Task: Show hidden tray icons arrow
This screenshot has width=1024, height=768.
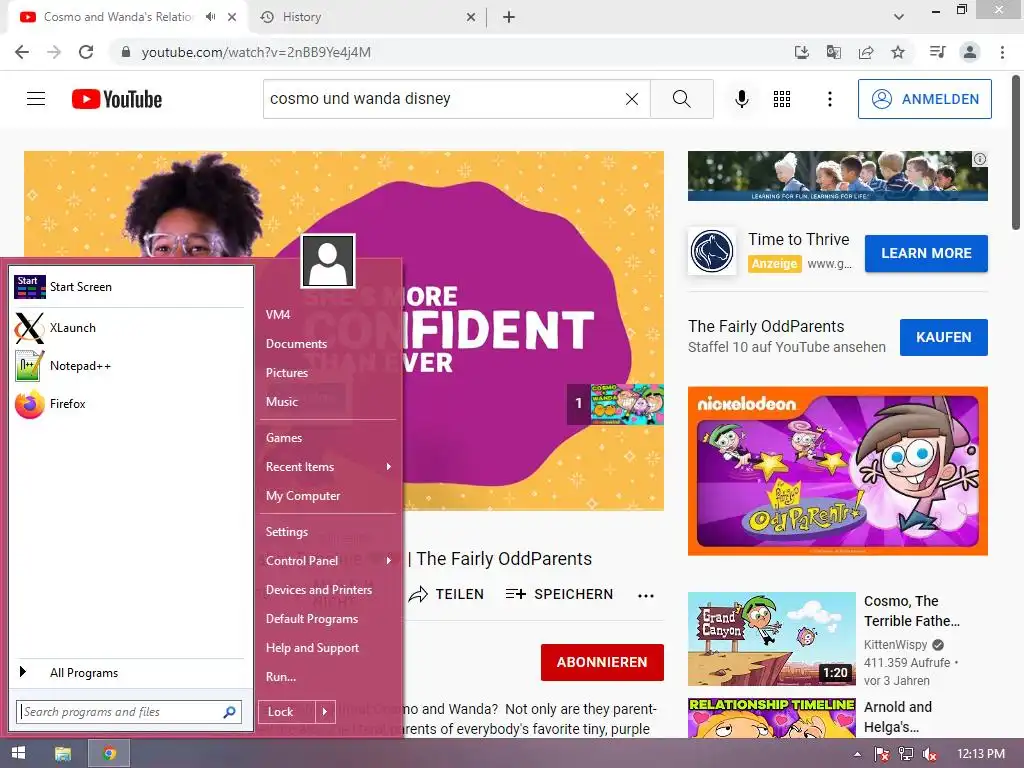Action: [x=857, y=754]
